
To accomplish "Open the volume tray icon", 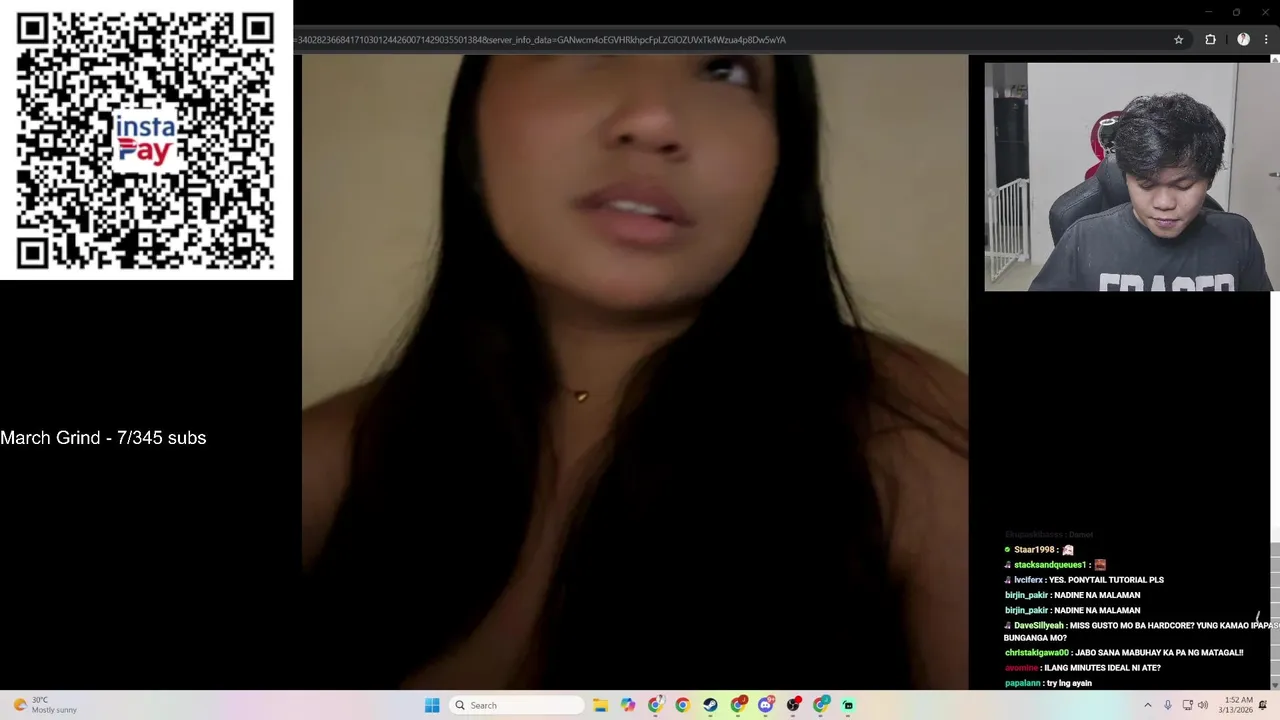I will point(1203,705).
